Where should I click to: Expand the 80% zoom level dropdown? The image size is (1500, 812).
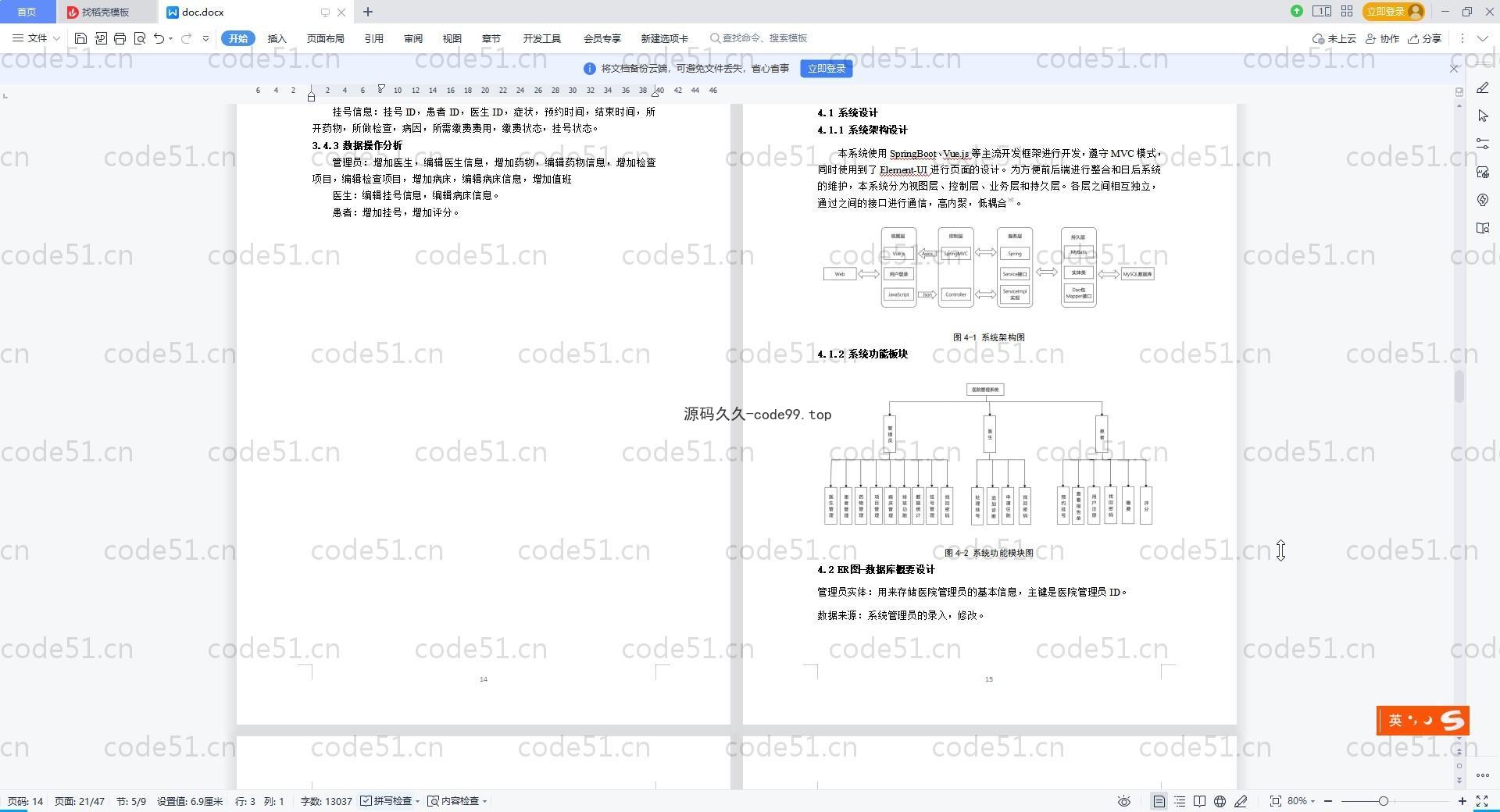(x=1312, y=801)
